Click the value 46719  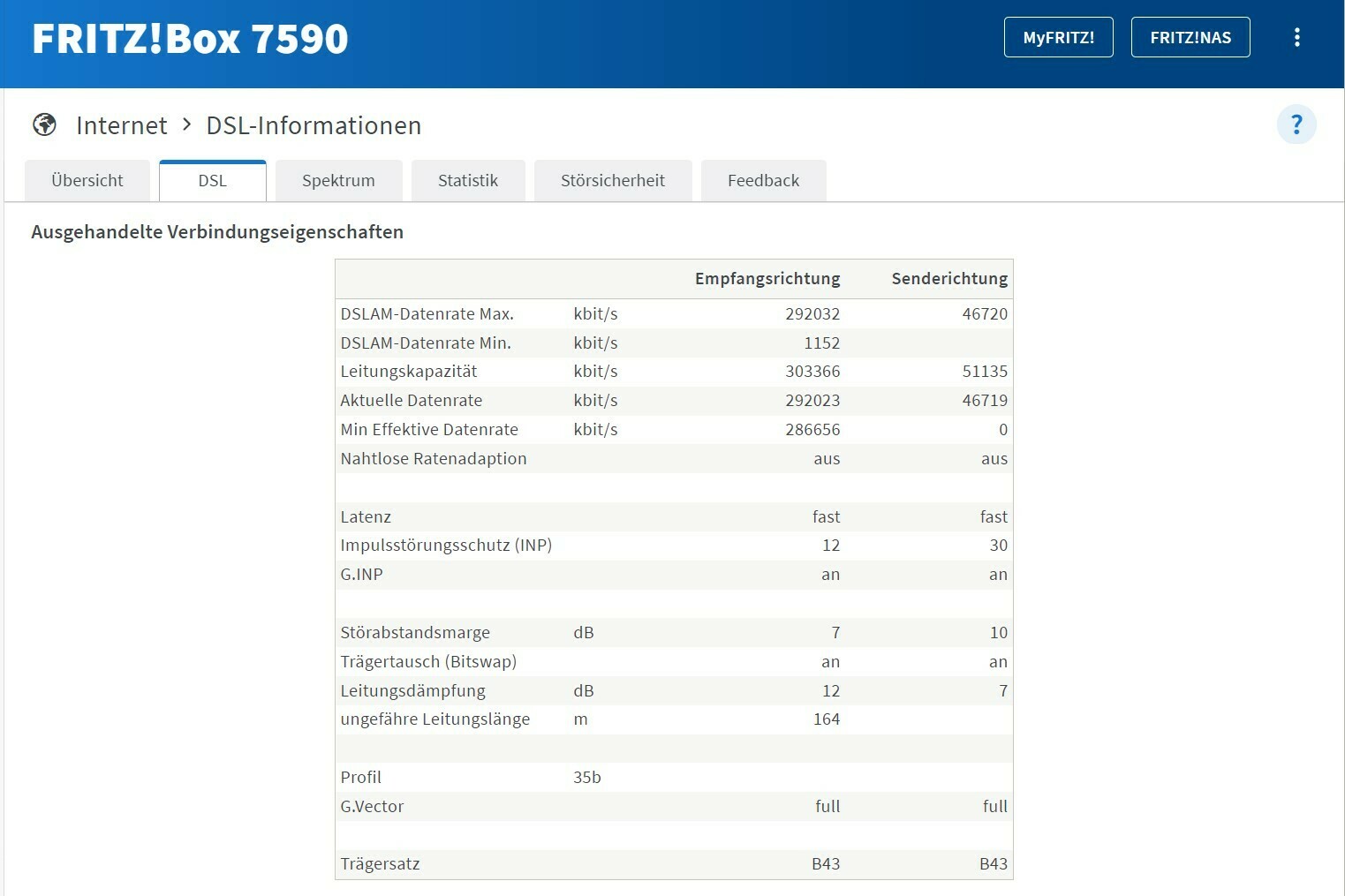tap(985, 401)
